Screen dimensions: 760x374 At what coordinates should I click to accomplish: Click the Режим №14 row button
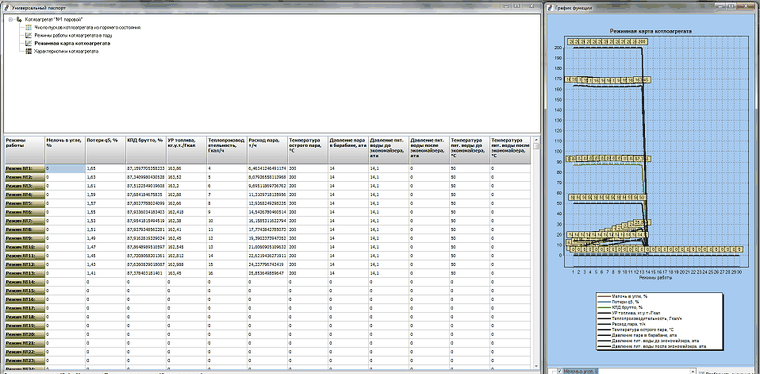coord(25,282)
